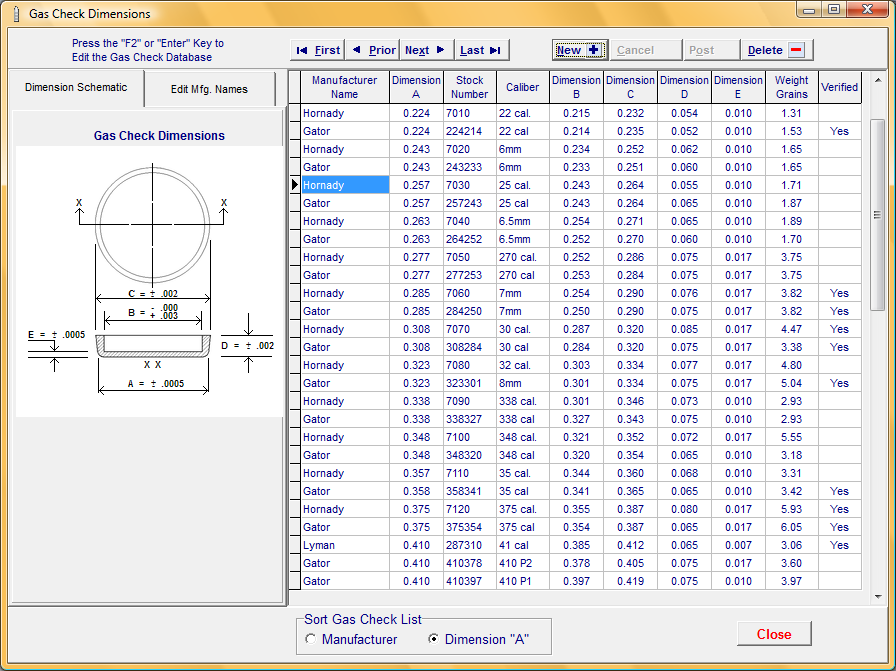Viewport: 896px width, 671px height.
Task: Select stock number 7060 cell
Action: coord(470,293)
